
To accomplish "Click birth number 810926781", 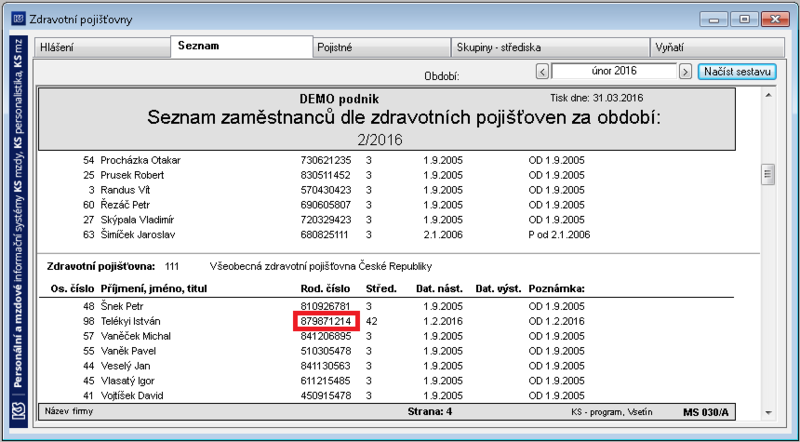I will (326, 306).
